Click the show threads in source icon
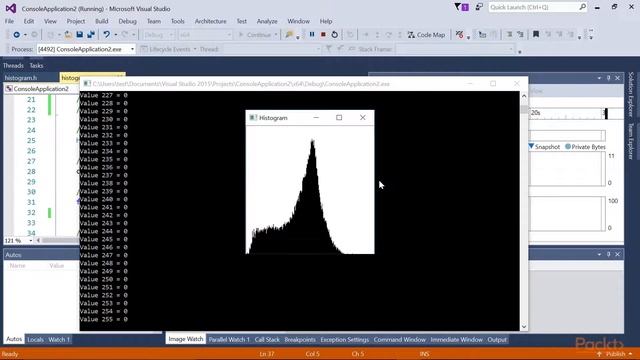Viewport: 640px width, 360px height. (482, 35)
